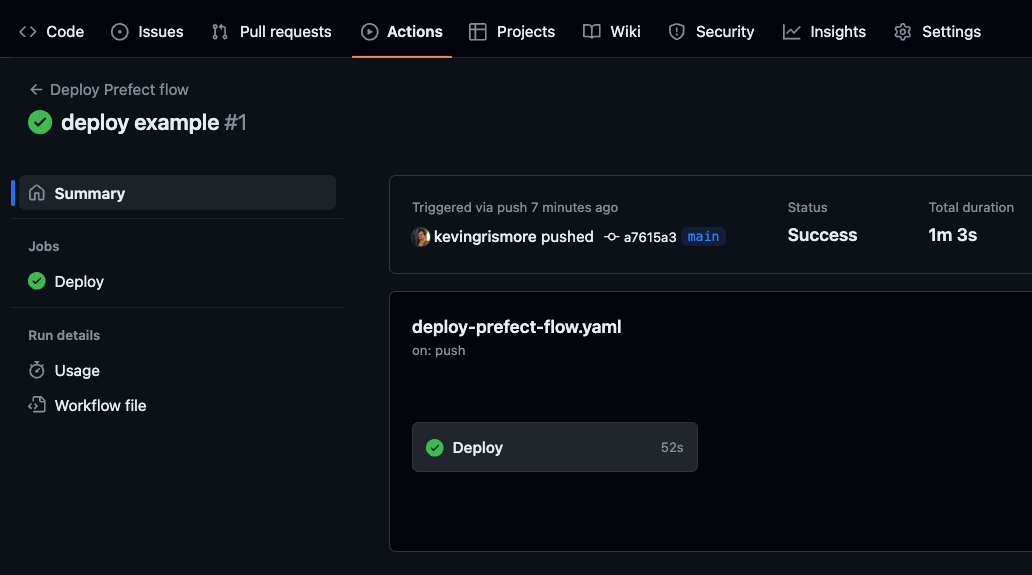Click sidebar Deploy job green check icon
1032x575 pixels.
[37, 281]
